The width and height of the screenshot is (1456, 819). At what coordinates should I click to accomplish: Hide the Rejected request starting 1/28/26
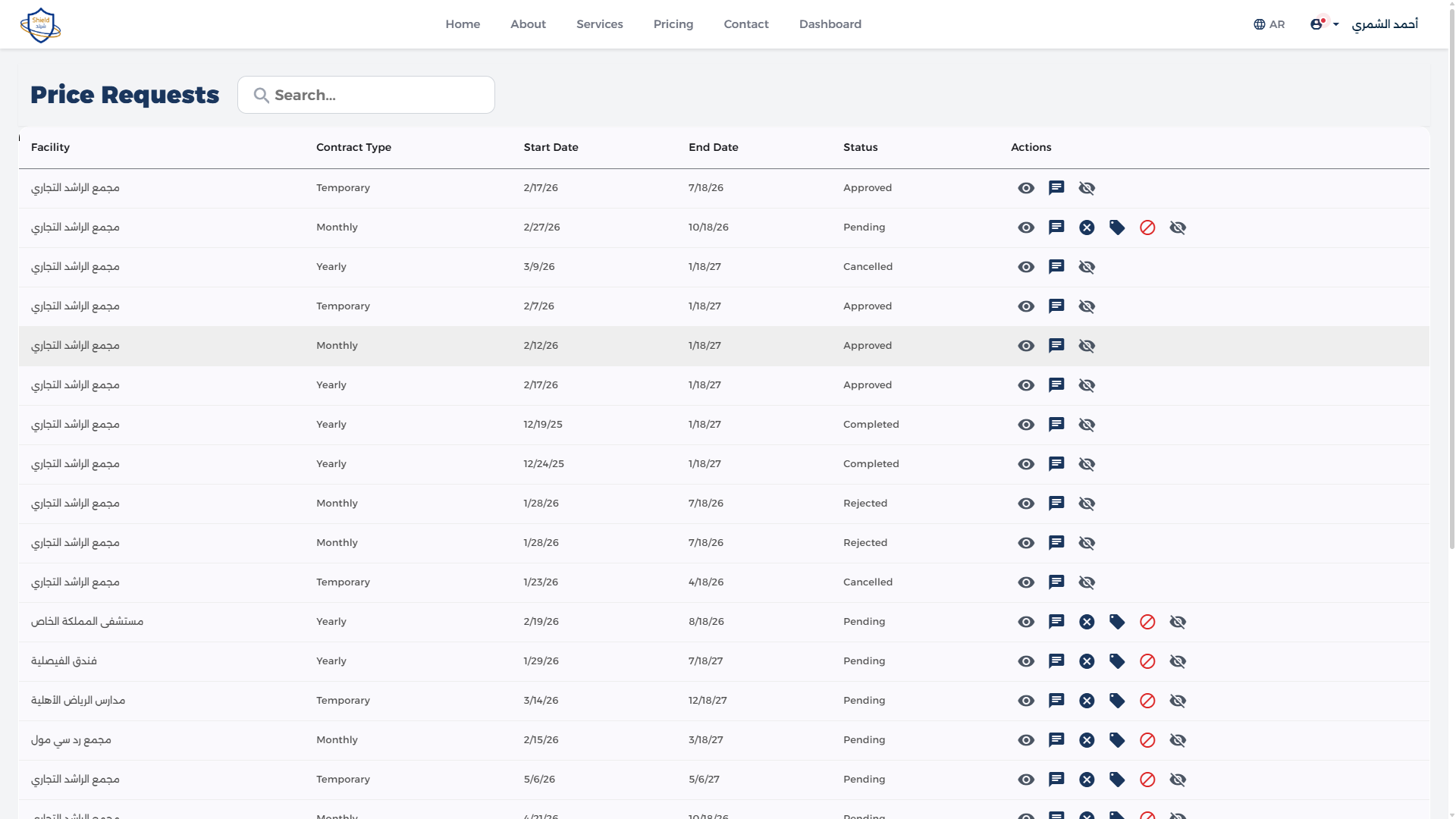[1087, 503]
